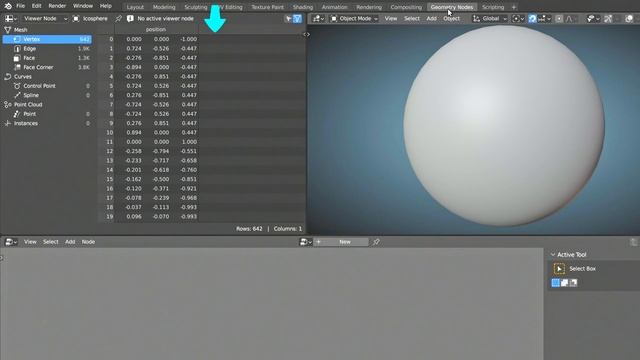Switch to the Modeling workspace tab
Image resolution: width=640 pixels, height=360 pixels.
pyautogui.click(x=164, y=7)
